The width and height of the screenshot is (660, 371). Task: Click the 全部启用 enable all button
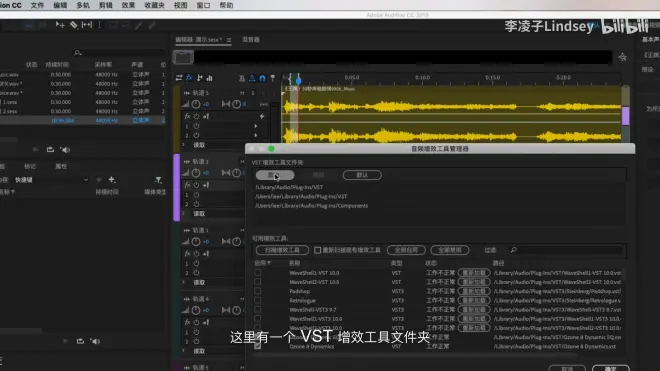point(406,250)
